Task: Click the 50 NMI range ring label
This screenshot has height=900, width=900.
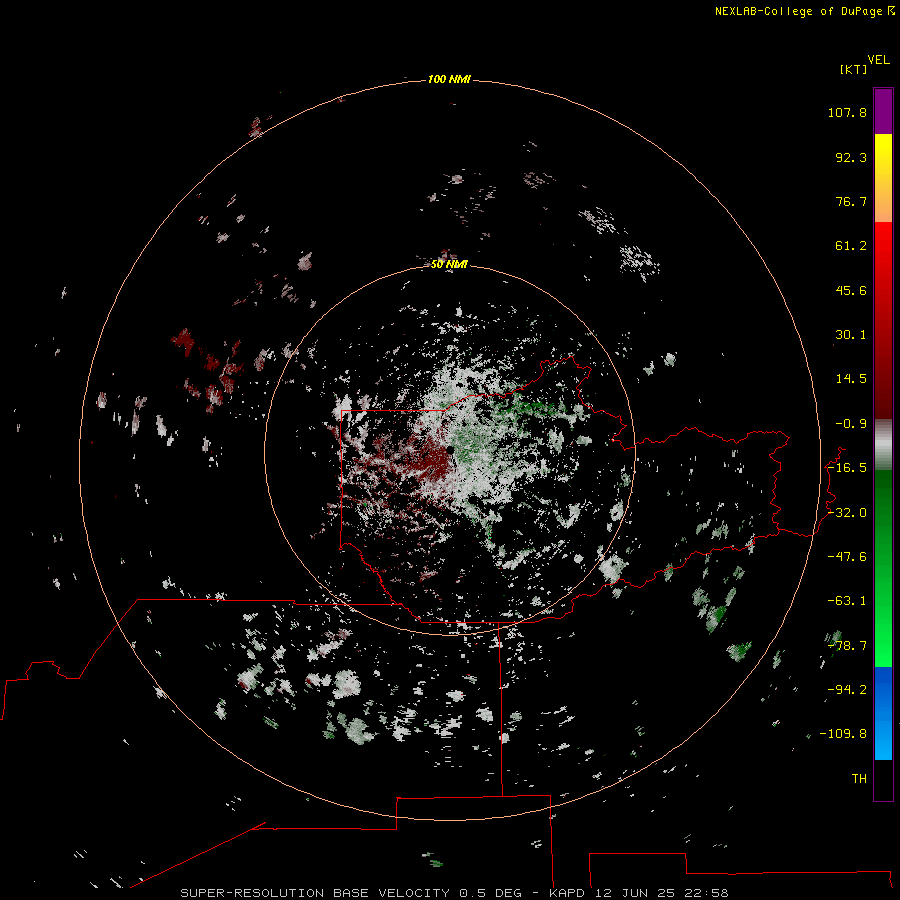Action: click(449, 264)
